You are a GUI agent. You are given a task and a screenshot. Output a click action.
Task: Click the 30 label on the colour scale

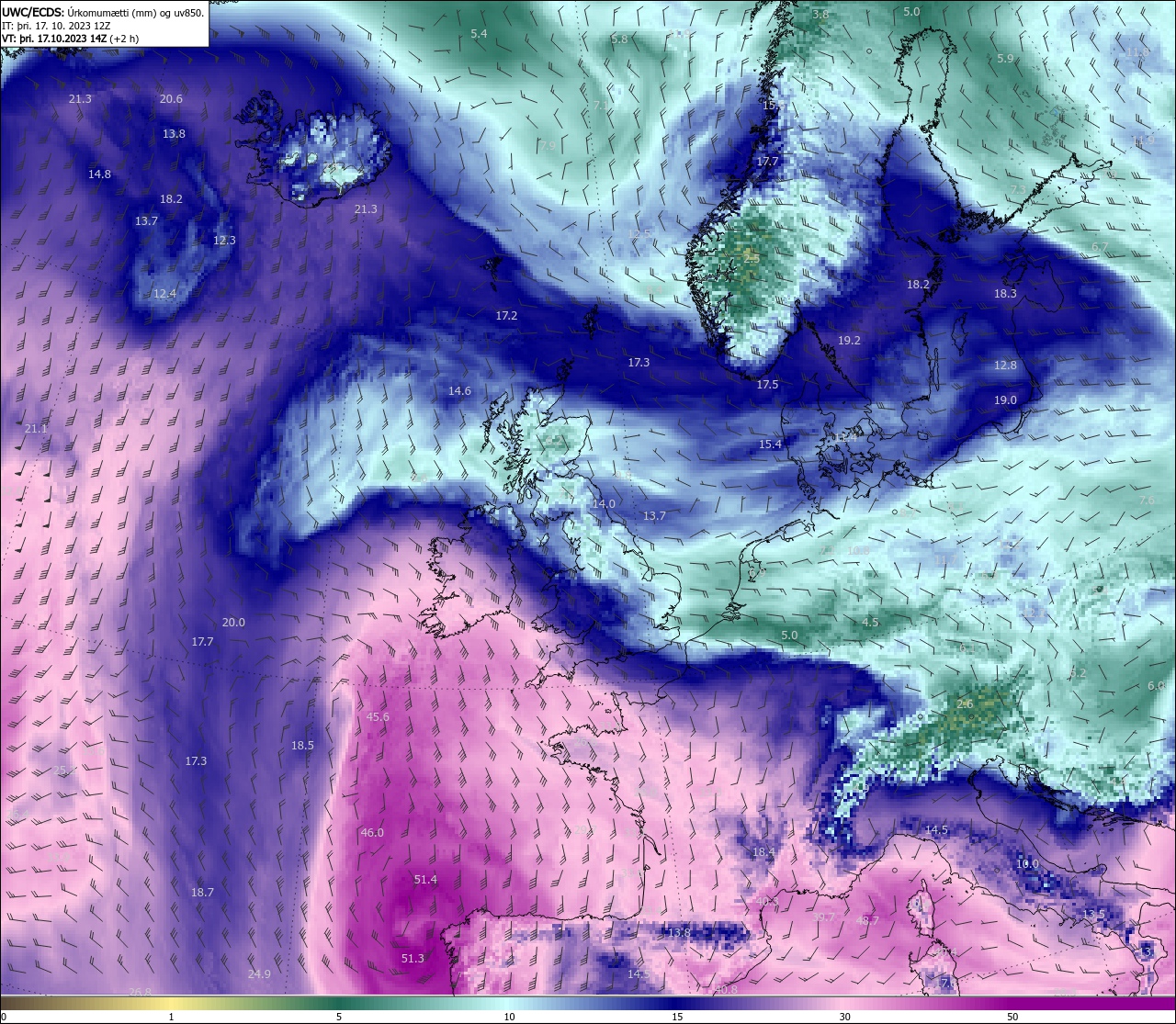[844, 1017]
